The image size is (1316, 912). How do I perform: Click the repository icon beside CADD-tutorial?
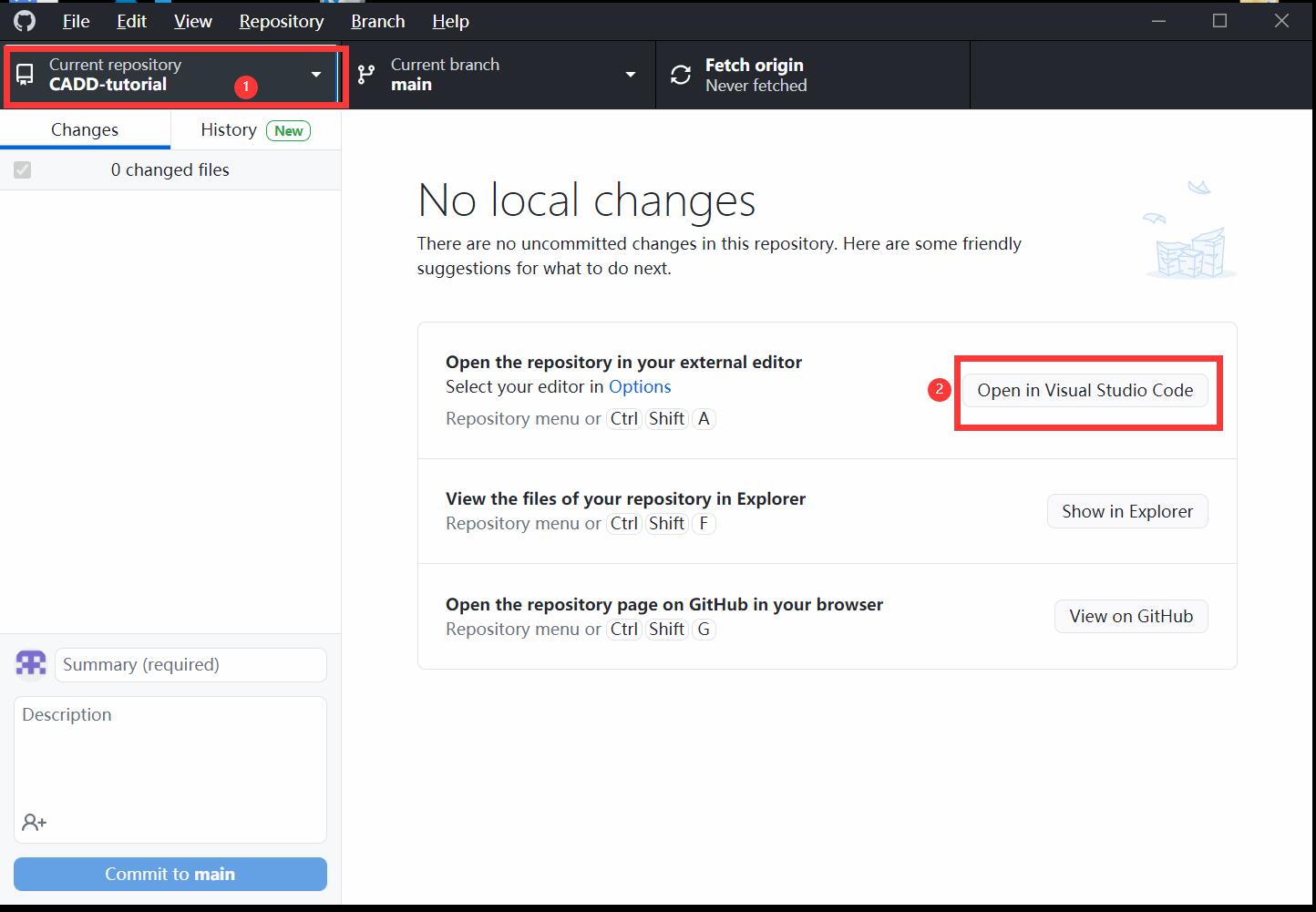(26, 75)
